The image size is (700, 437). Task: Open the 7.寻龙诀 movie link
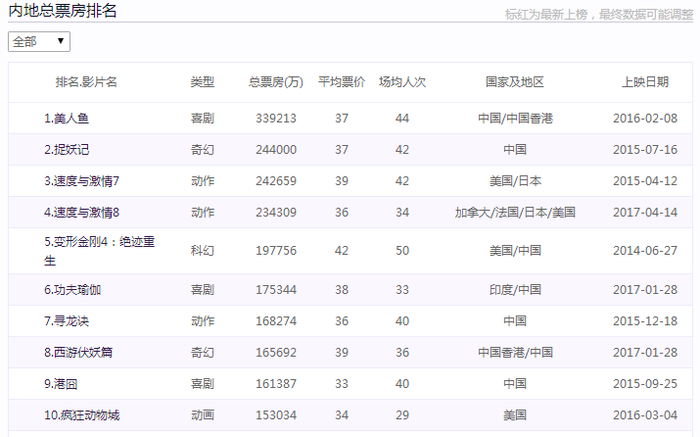67,321
